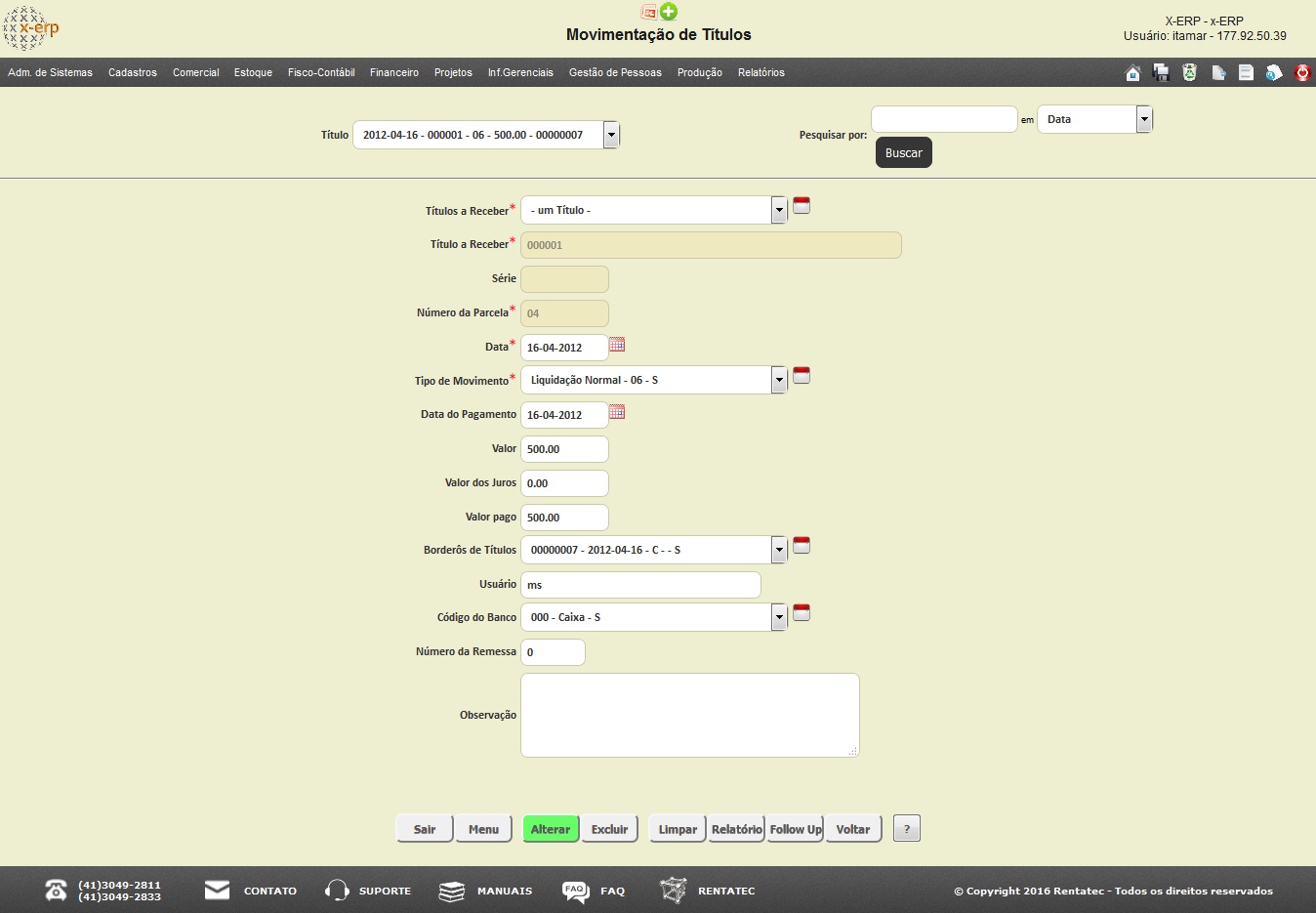Expand Títulos a Receber dropdown
Image resolution: width=1316 pixels, height=913 pixels.
click(x=779, y=210)
